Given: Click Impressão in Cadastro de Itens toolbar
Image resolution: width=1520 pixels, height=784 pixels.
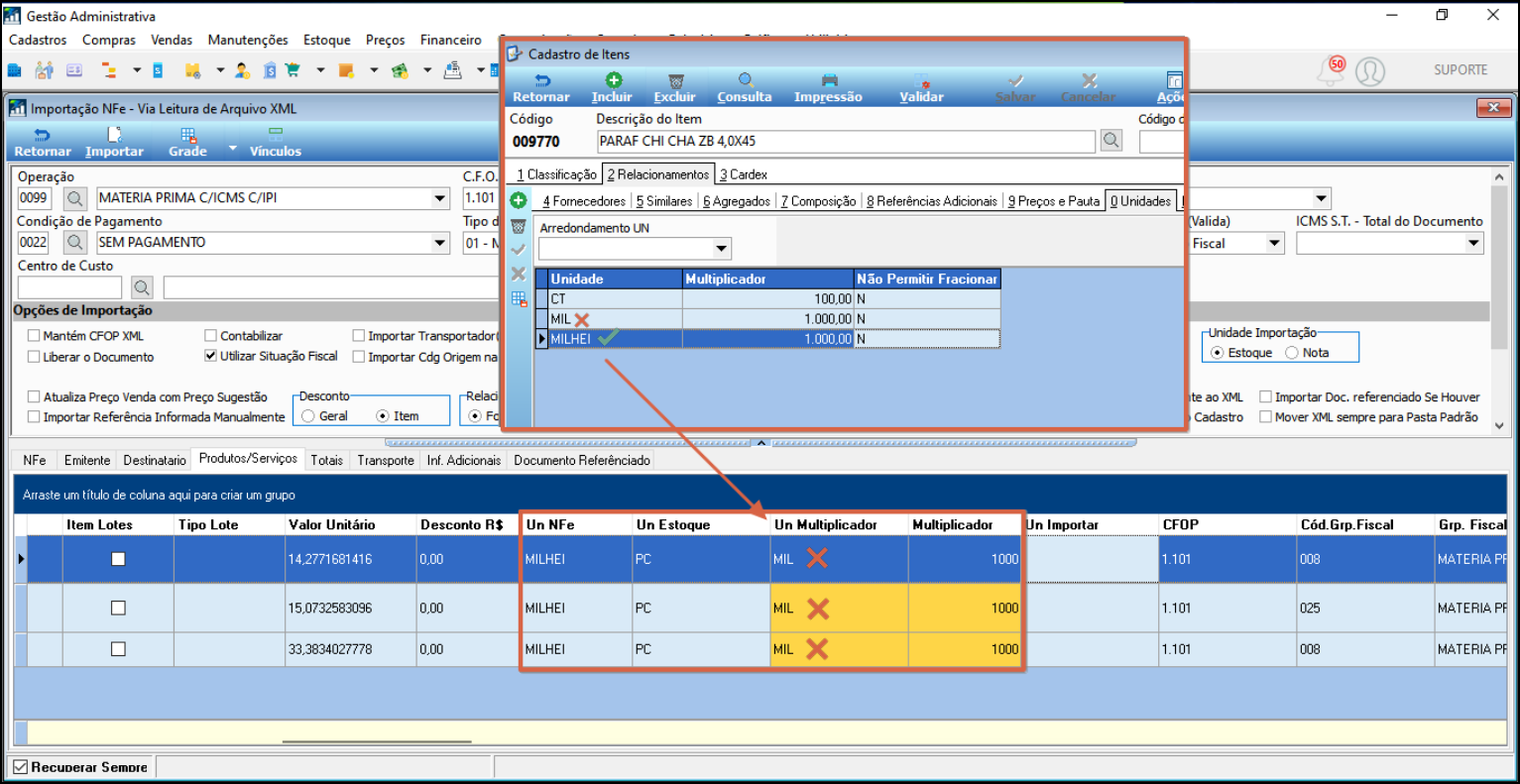Looking at the screenshot, I should click(x=828, y=87).
